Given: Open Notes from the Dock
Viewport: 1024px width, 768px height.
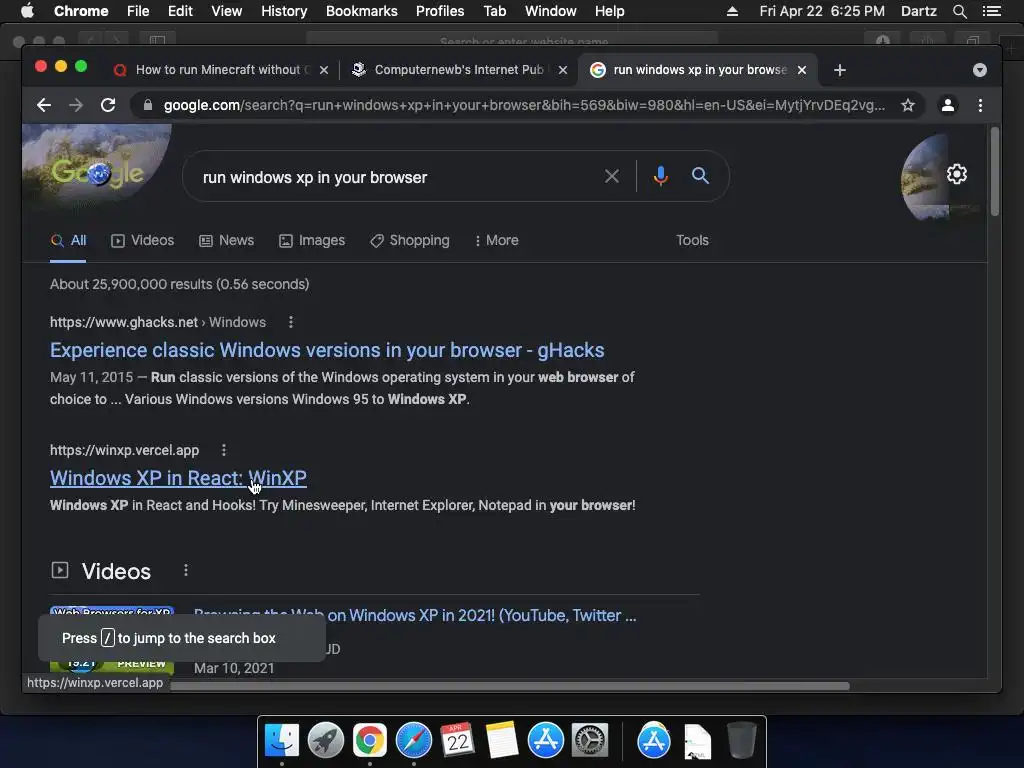Looking at the screenshot, I should (502, 741).
